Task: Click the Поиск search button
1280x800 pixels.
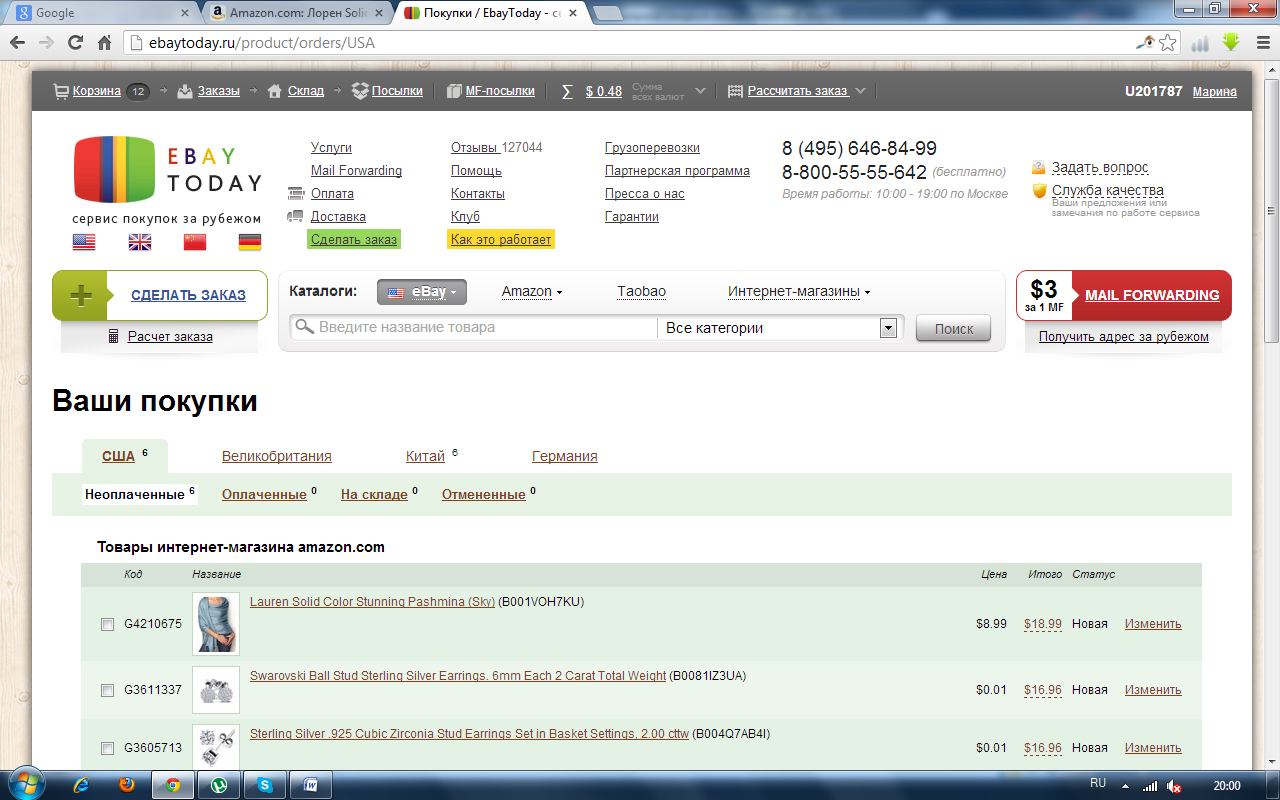Action: point(953,328)
